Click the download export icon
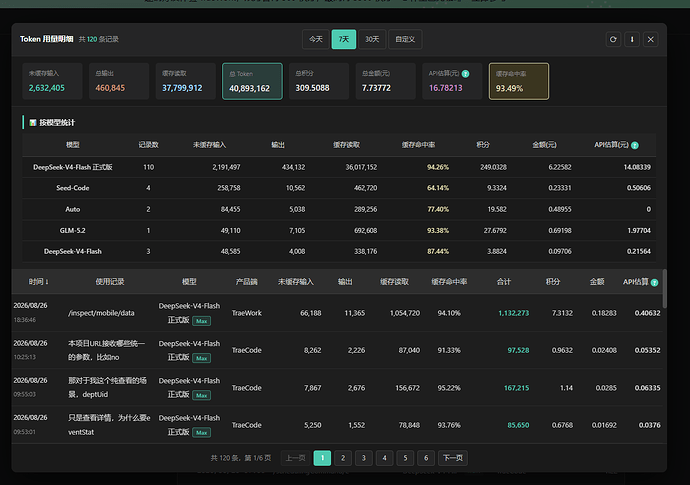The width and height of the screenshot is (690, 485). coord(632,39)
